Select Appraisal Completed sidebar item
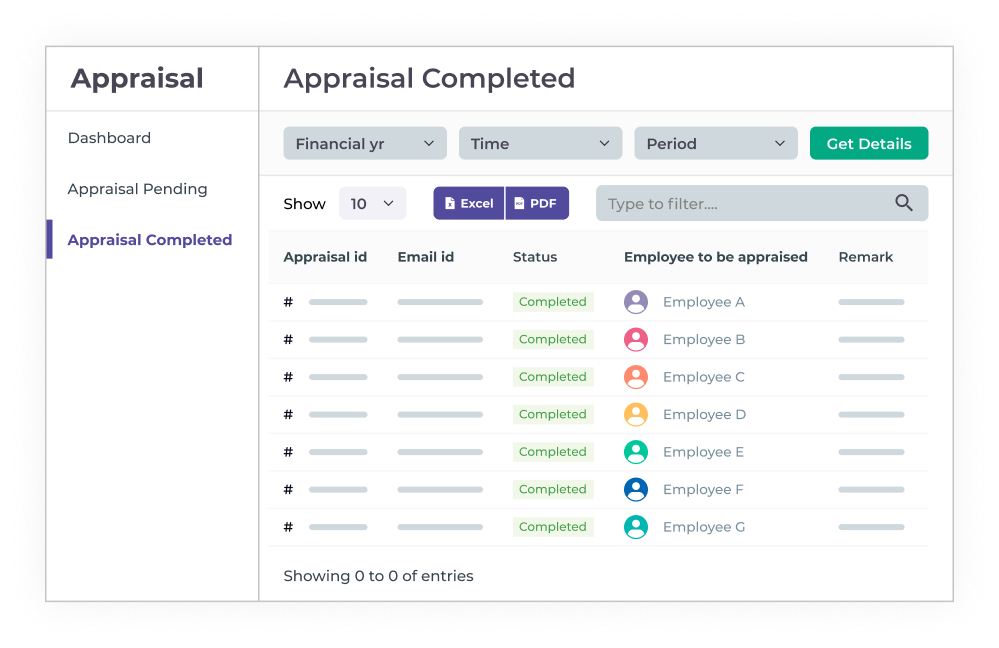 (x=149, y=240)
